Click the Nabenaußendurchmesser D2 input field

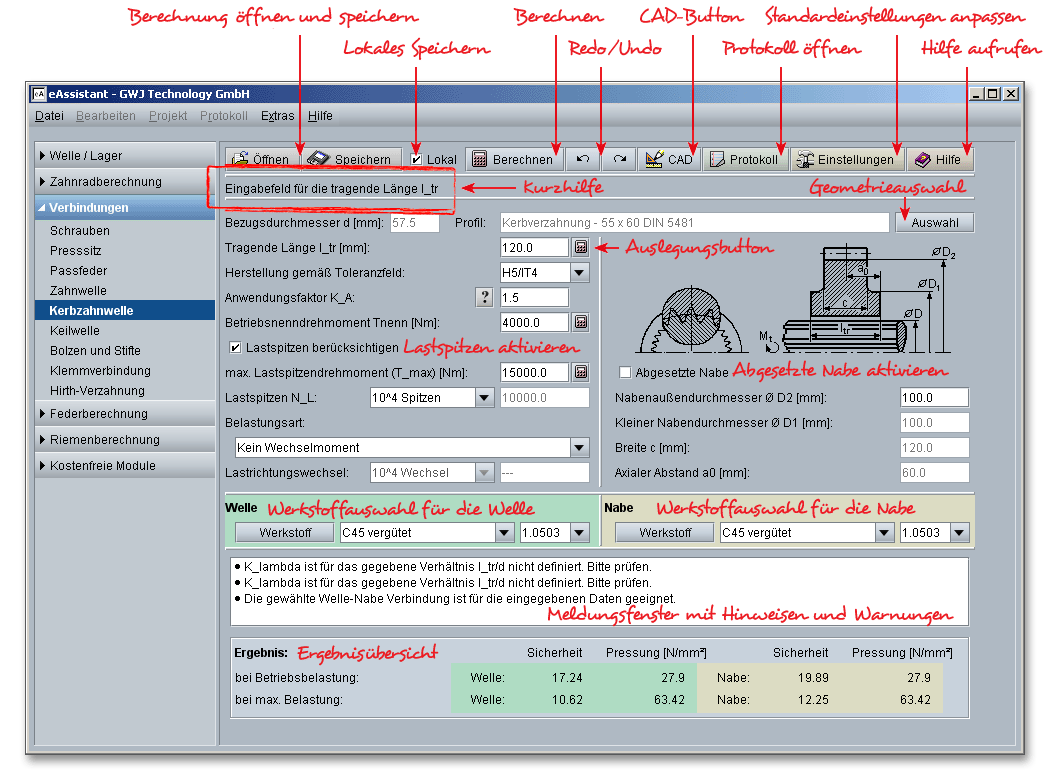(934, 398)
